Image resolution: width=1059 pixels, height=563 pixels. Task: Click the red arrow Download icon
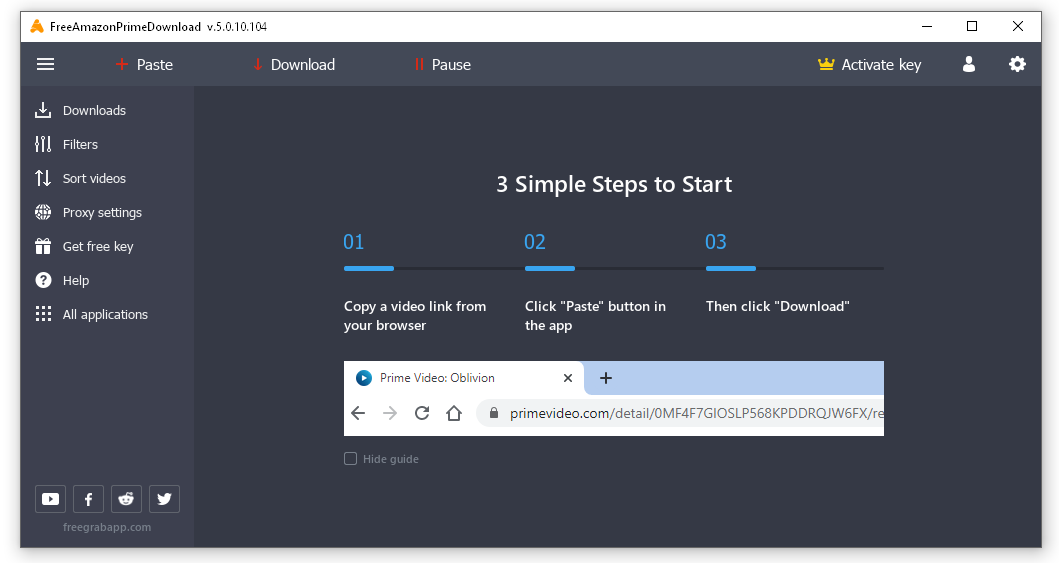(x=257, y=64)
